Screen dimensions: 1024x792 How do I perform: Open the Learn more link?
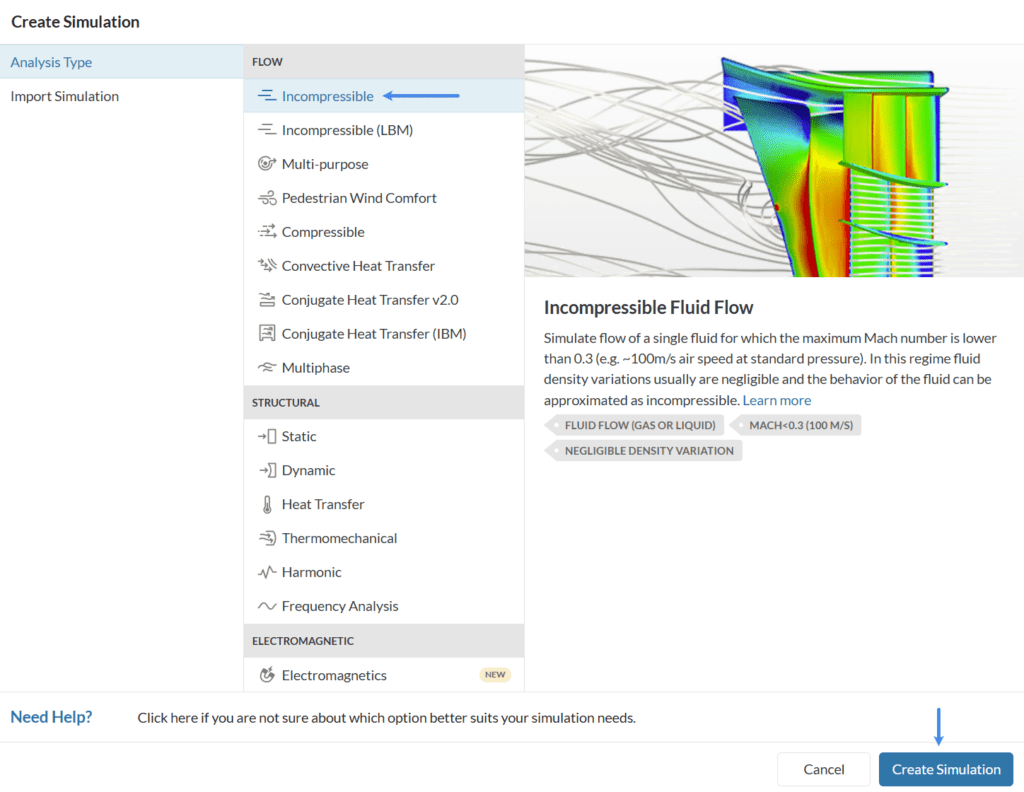click(777, 399)
